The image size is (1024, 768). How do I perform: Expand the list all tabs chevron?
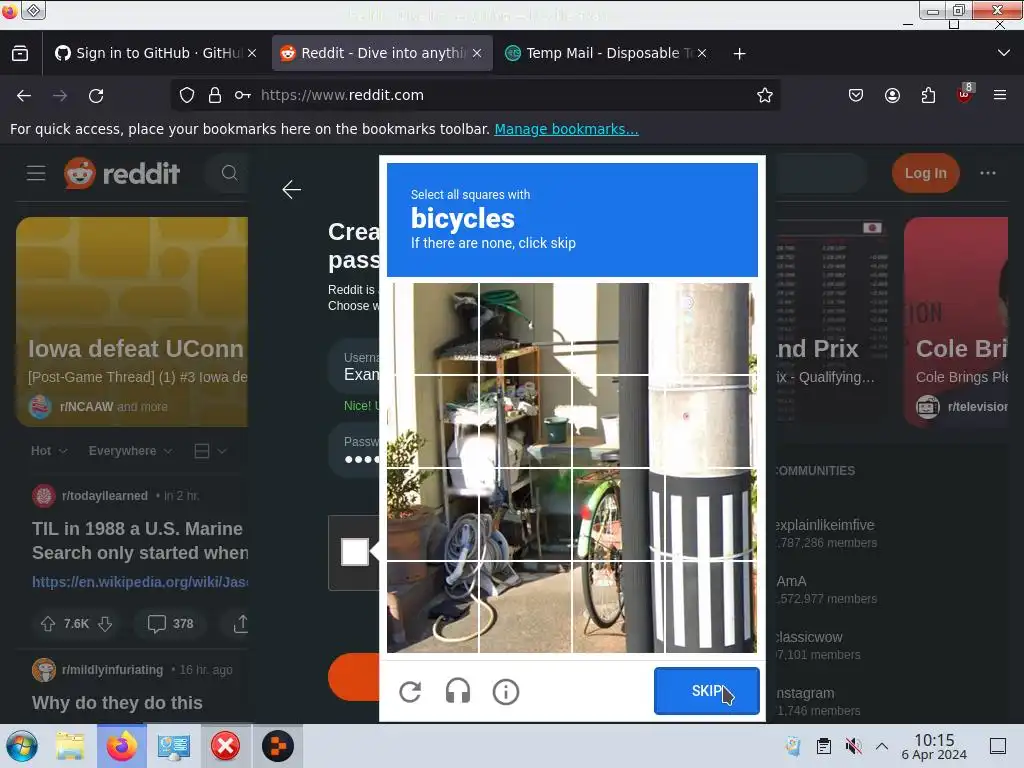pyautogui.click(x=1004, y=53)
